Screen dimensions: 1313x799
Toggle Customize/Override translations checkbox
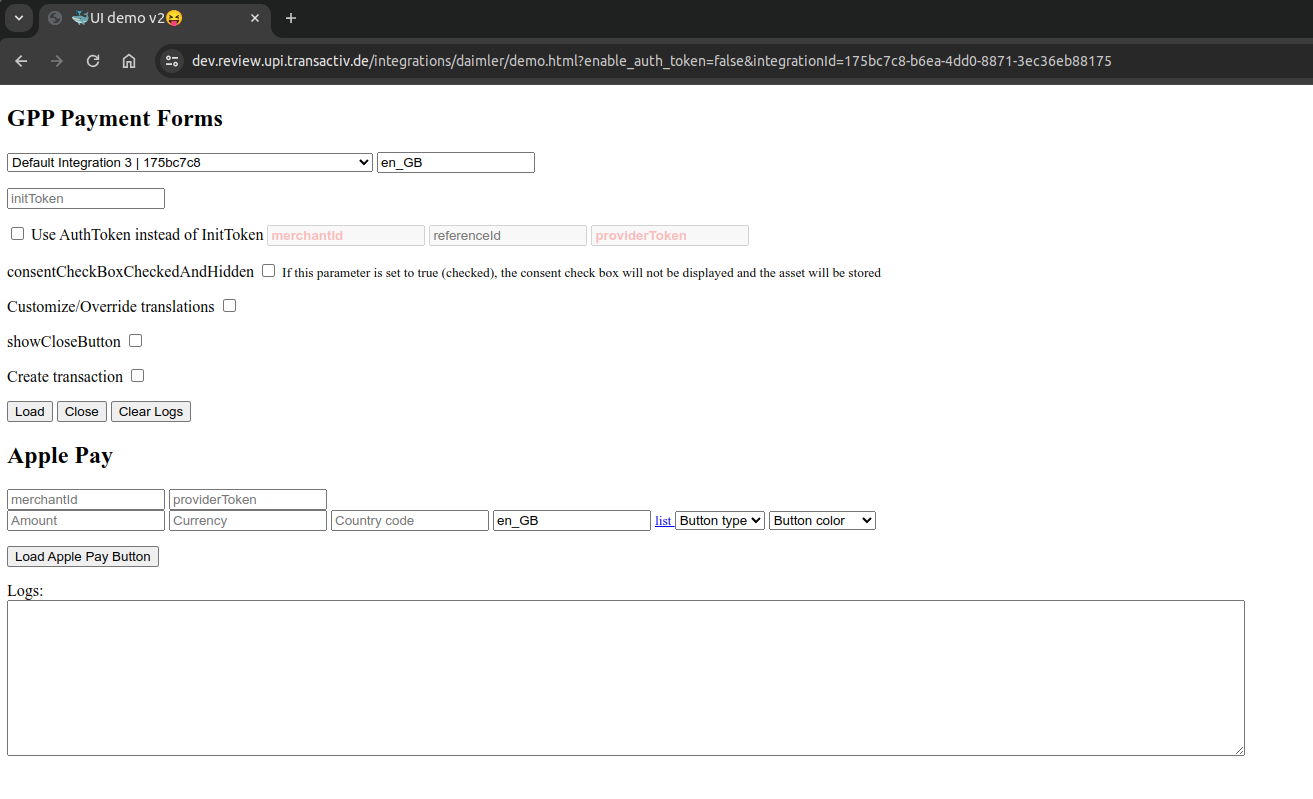pyautogui.click(x=229, y=306)
